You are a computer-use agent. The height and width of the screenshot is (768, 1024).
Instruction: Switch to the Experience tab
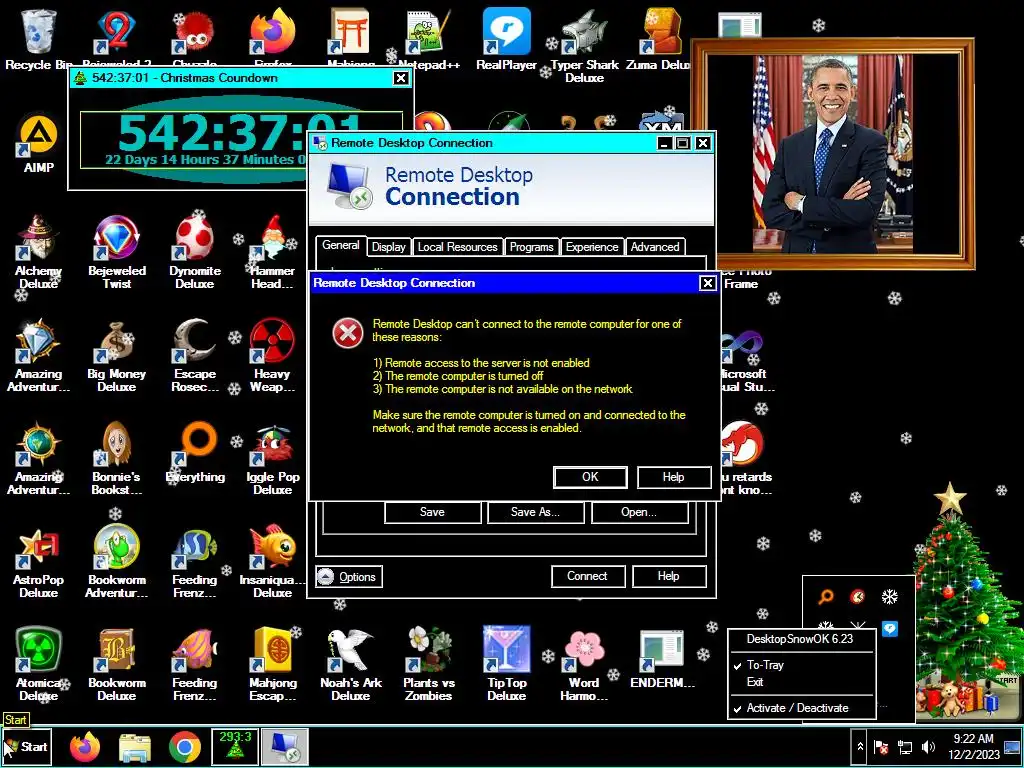(592, 247)
